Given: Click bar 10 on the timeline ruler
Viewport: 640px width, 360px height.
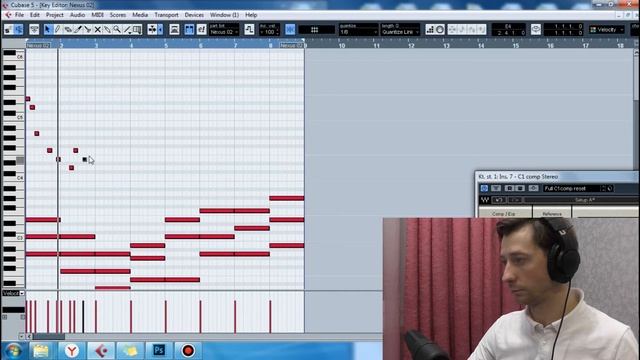Looking at the screenshot, I should coord(342,45).
